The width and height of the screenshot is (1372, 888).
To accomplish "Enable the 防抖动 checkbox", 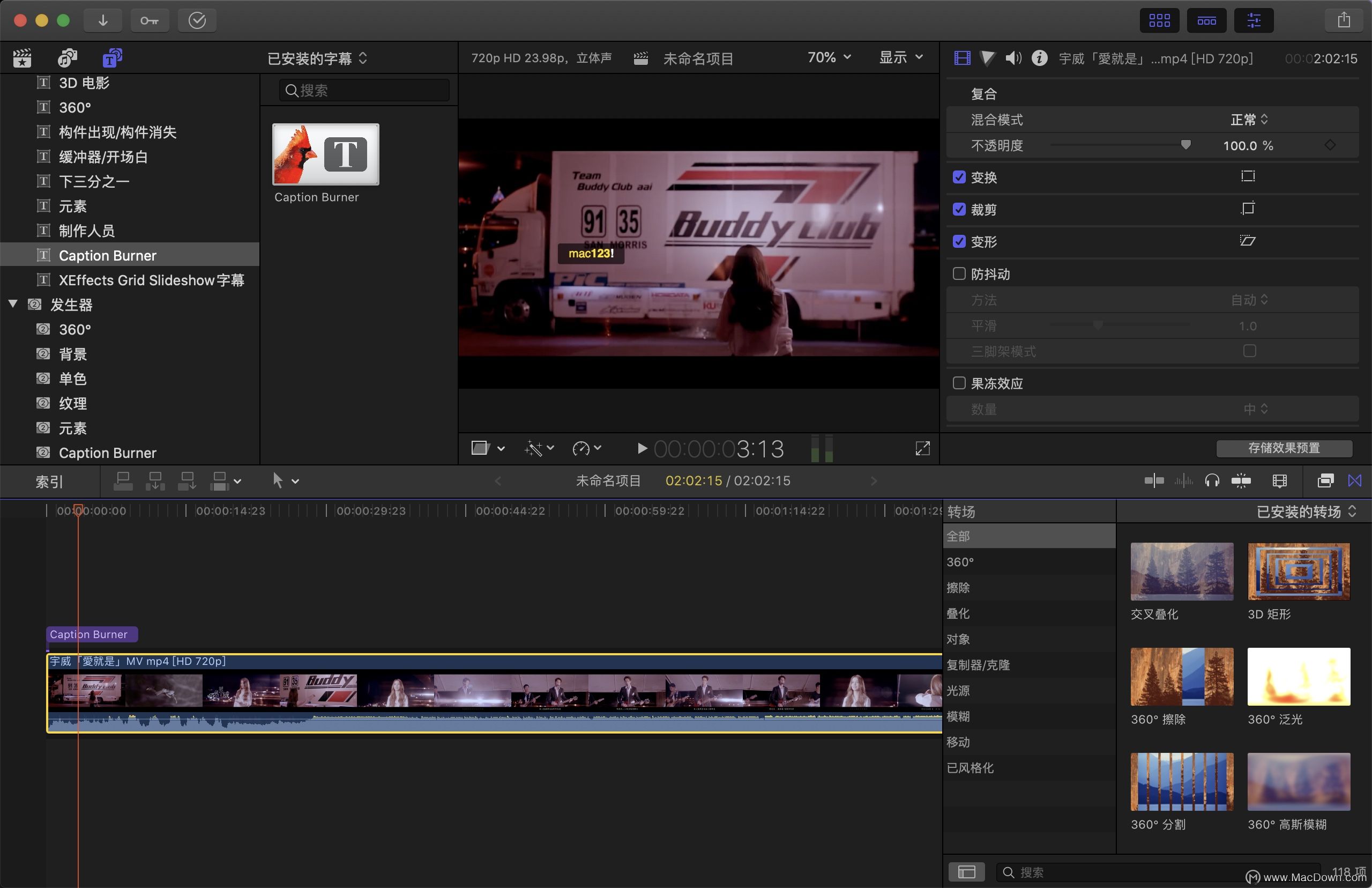I will click(959, 273).
